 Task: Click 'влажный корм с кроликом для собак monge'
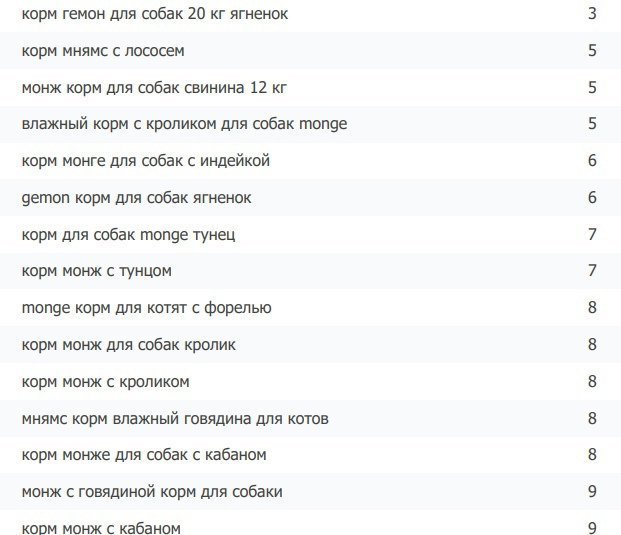tap(184, 124)
